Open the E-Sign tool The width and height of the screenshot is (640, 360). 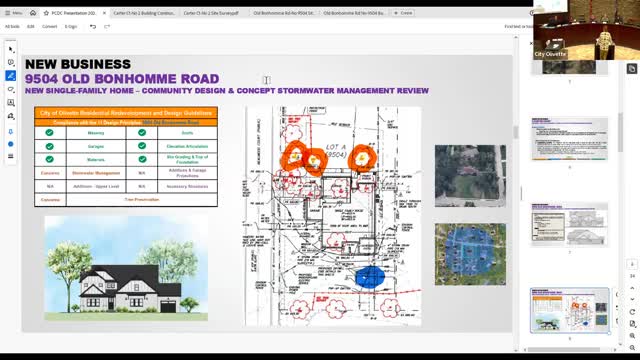(71, 27)
